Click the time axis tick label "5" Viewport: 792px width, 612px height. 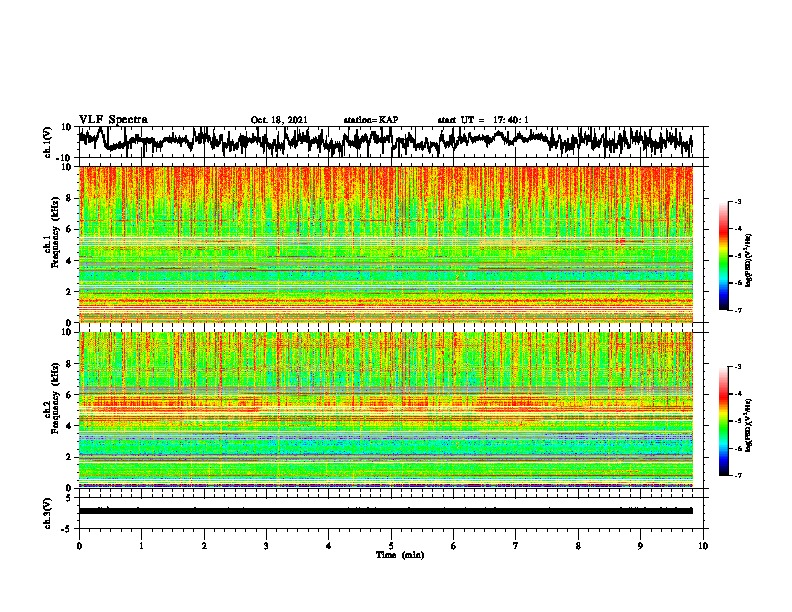pyautogui.click(x=391, y=546)
